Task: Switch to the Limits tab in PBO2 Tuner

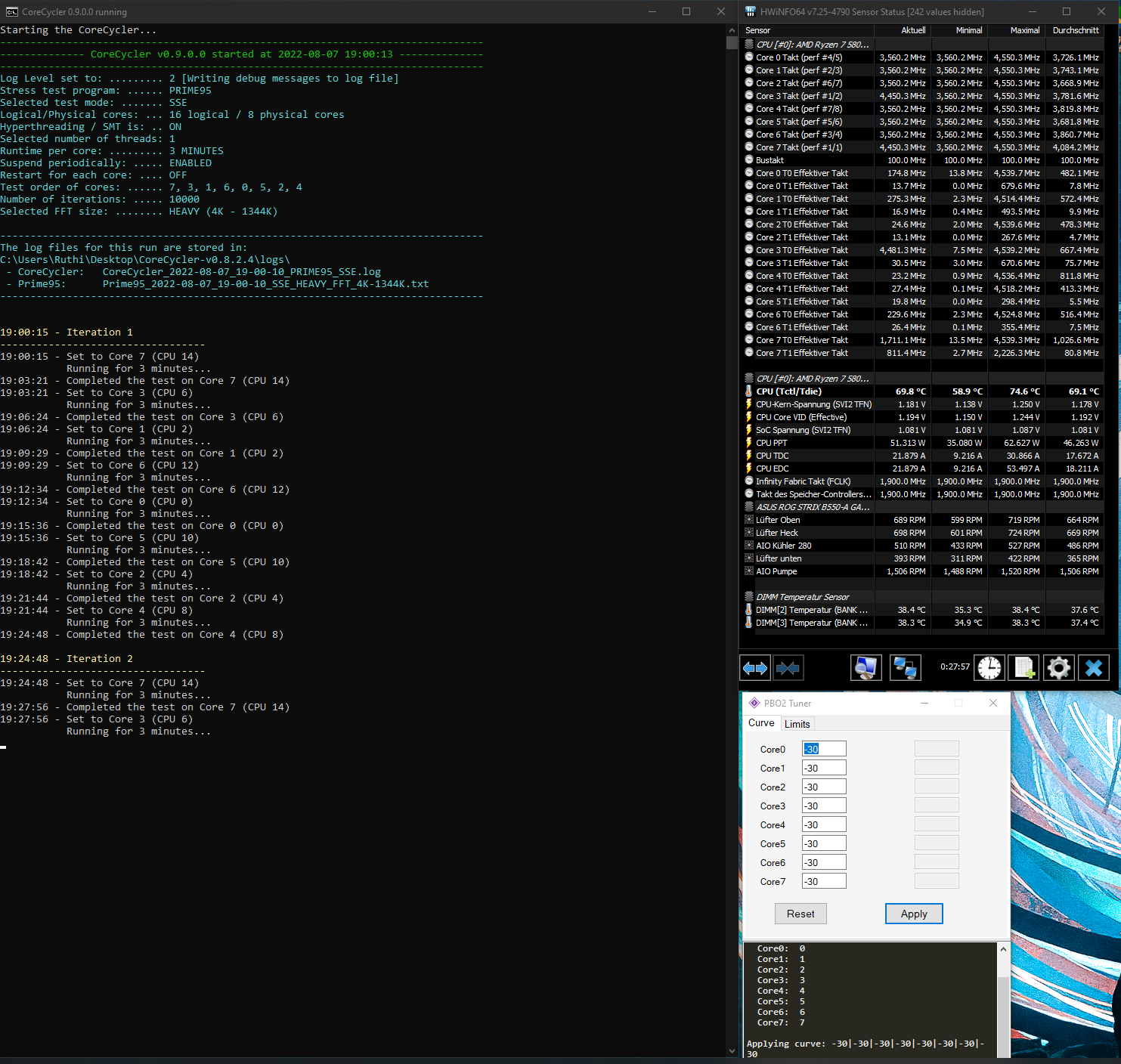Action: click(x=797, y=724)
